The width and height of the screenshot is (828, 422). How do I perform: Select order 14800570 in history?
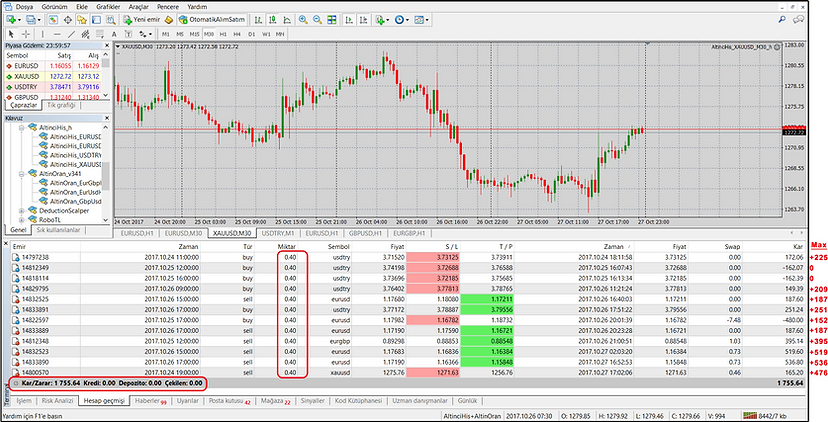tap(407, 372)
